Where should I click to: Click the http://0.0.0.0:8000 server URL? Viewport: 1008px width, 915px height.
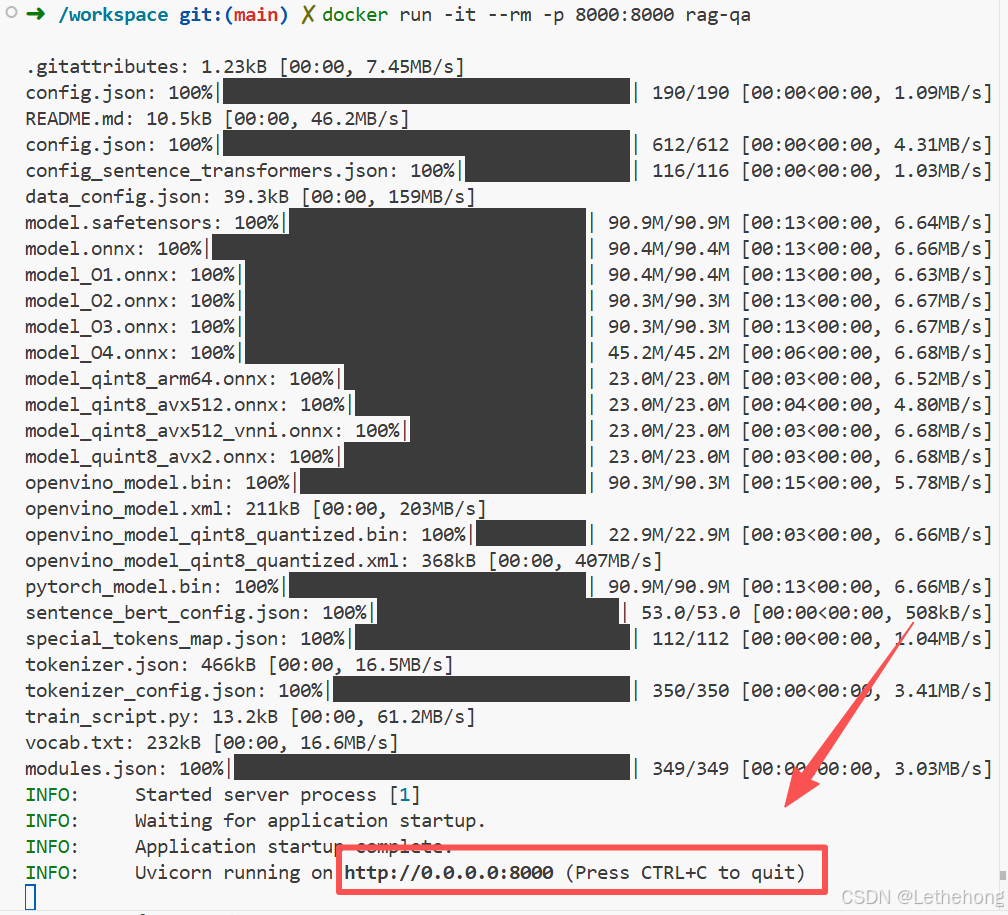click(x=449, y=873)
